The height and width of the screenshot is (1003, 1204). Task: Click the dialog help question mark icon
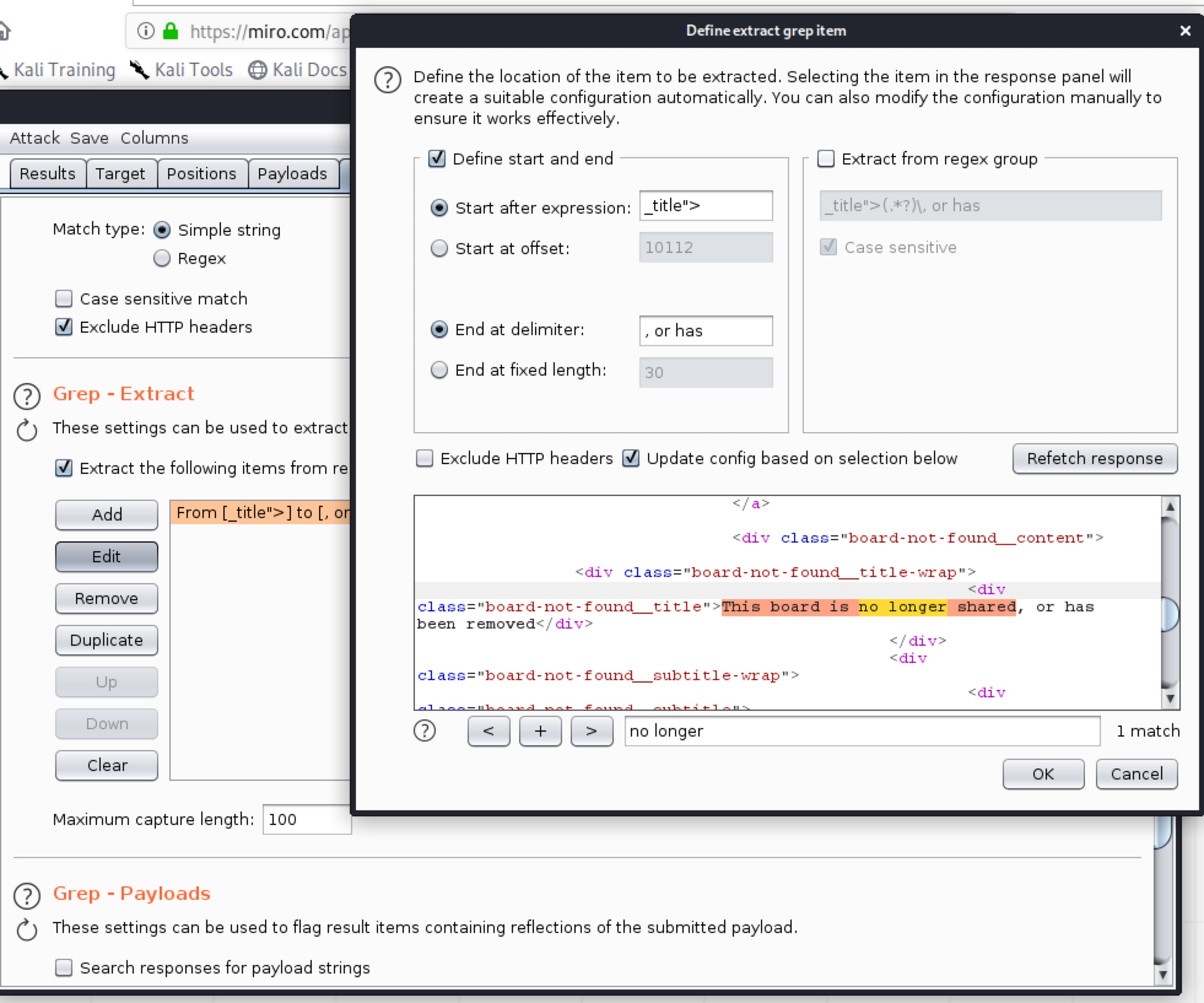[387, 80]
